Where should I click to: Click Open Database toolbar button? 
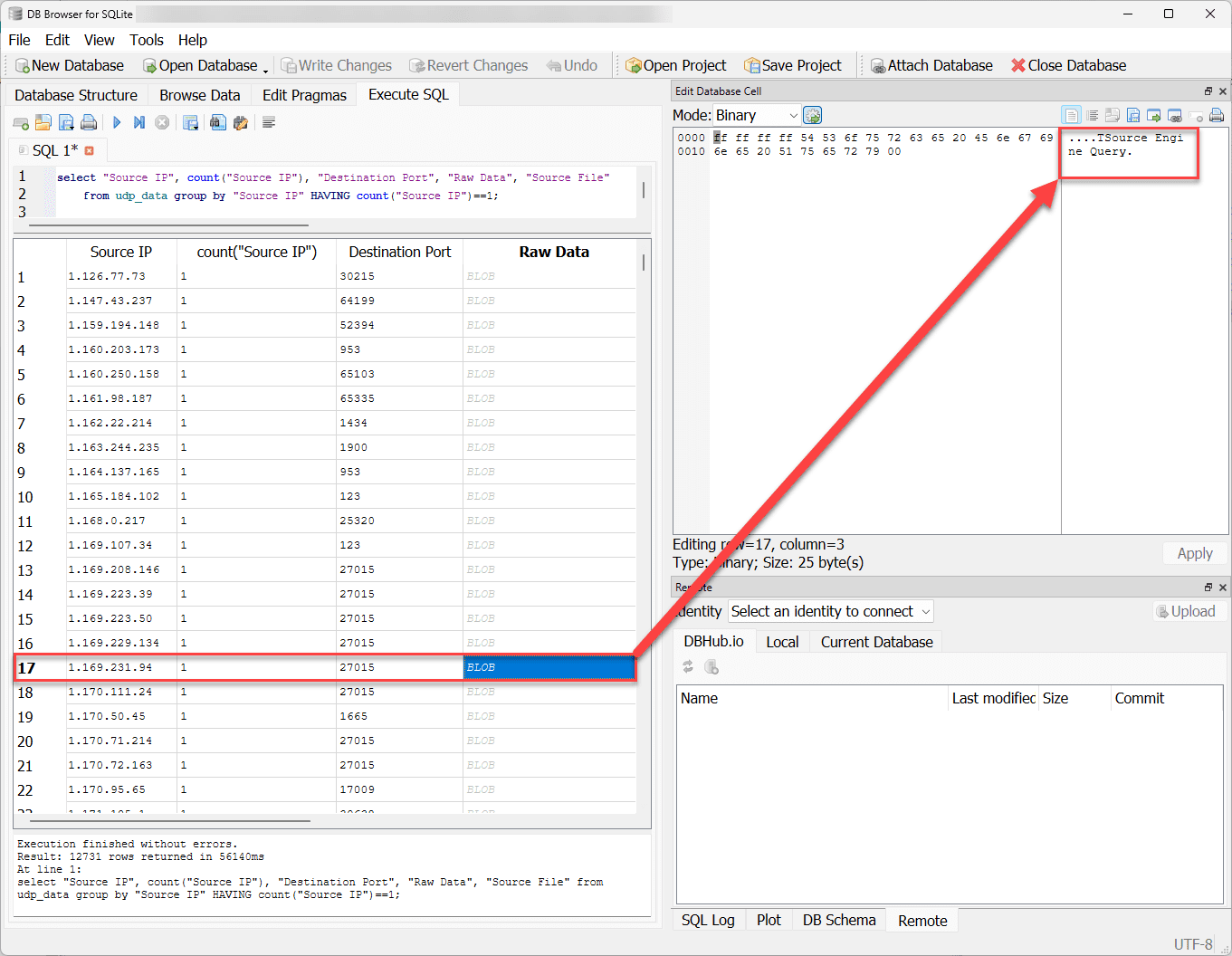[200, 65]
